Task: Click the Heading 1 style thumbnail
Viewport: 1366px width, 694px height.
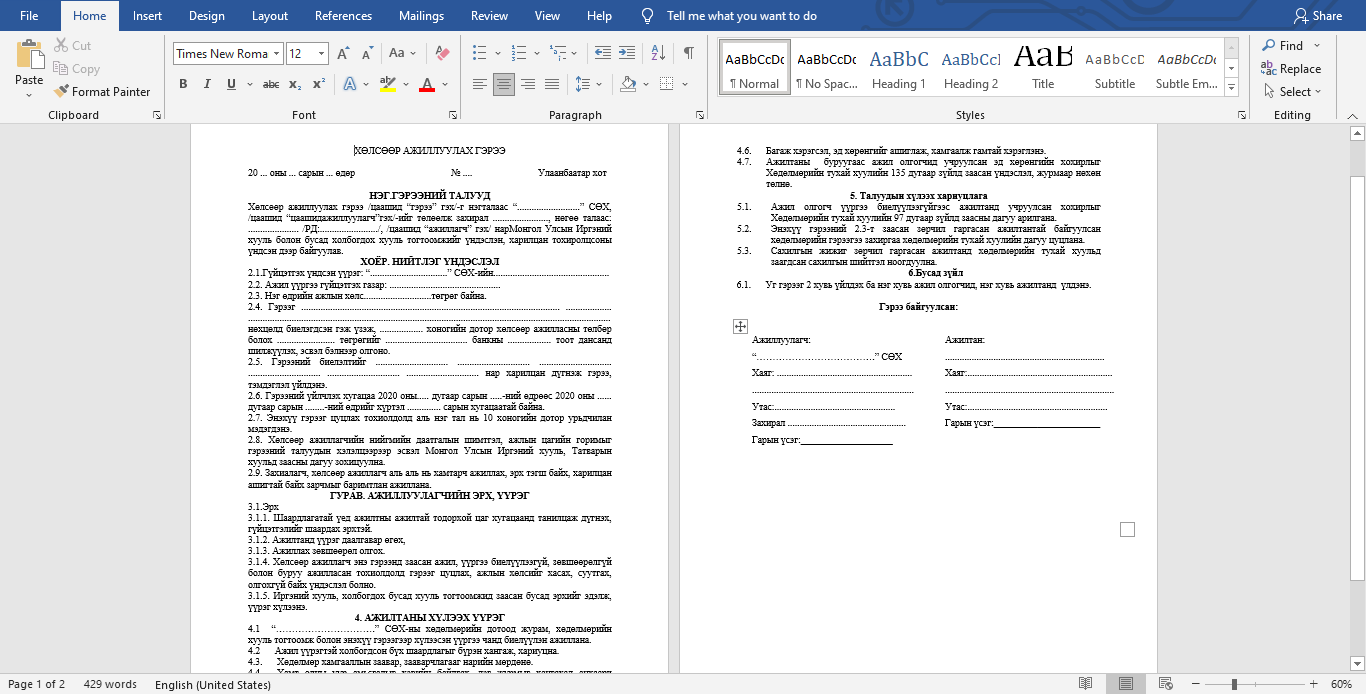Action: [898, 68]
